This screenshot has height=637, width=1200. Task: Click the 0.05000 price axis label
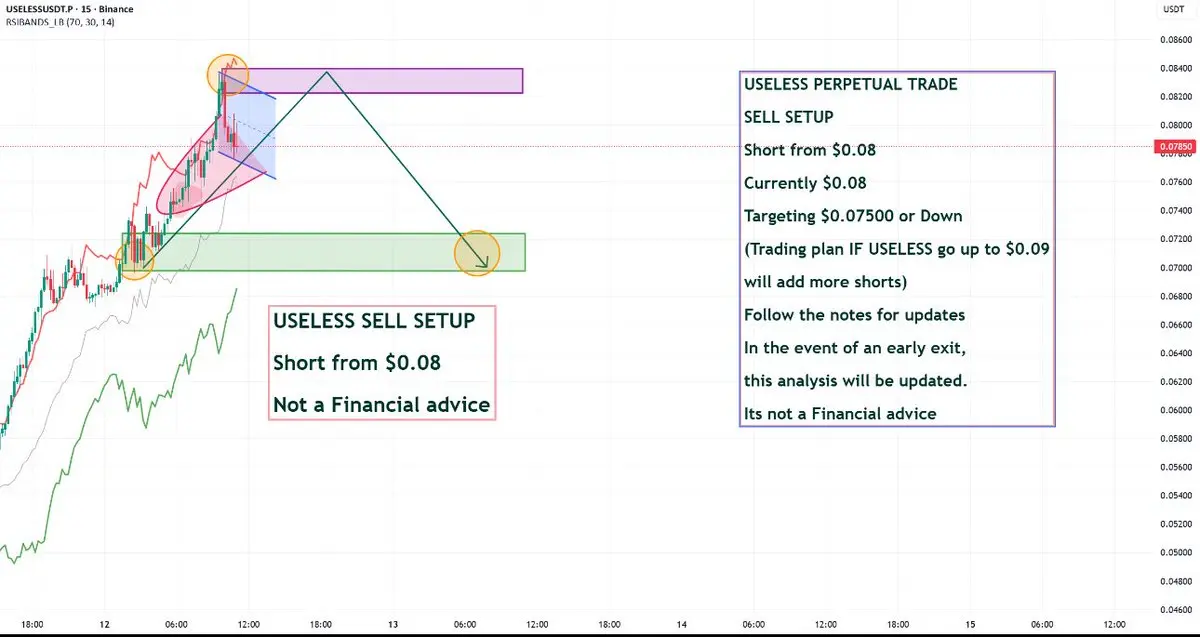point(1175,552)
